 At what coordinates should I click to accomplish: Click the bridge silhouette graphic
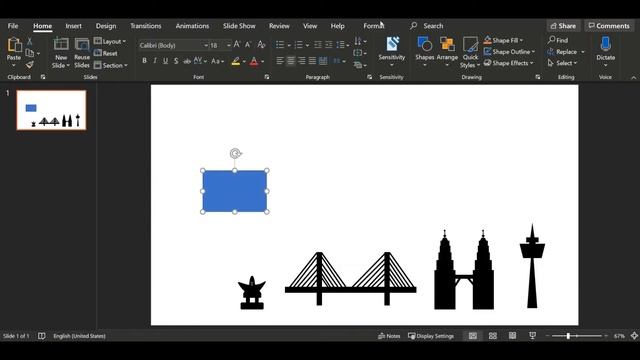pyautogui.click(x=351, y=278)
